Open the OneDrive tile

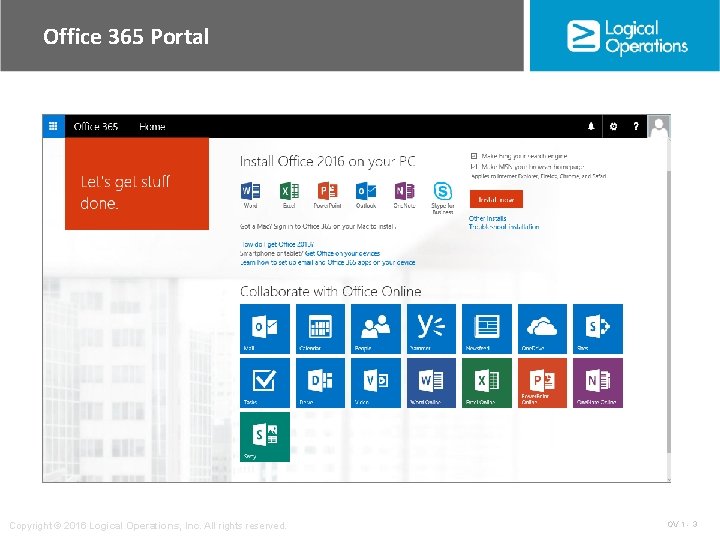coord(542,329)
